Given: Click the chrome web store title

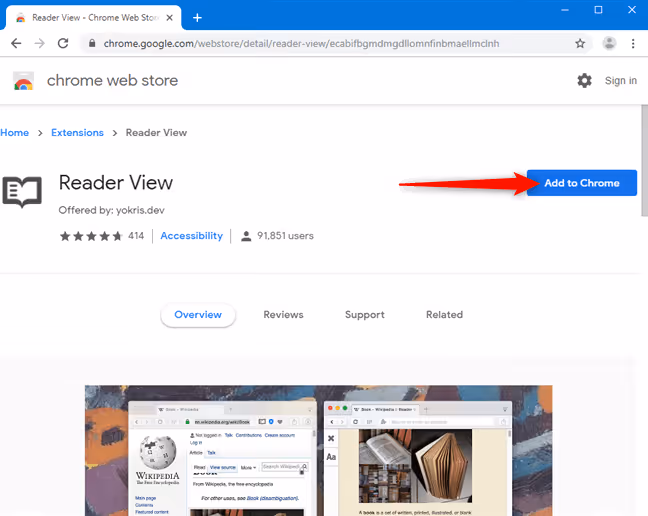Looking at the screenshot, I should pos(112,81).
